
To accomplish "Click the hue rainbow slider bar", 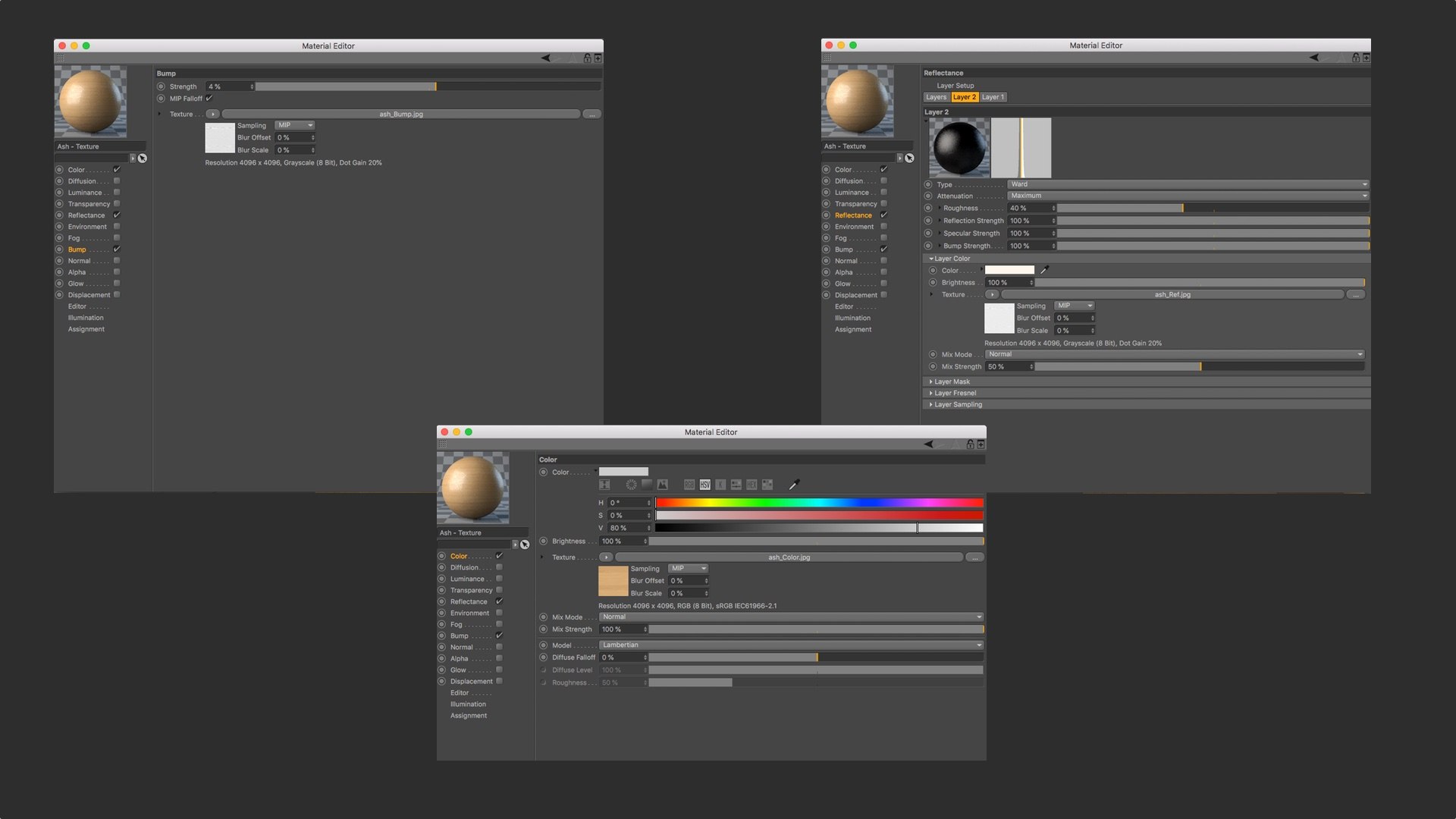I will click(x=819, y=503).
